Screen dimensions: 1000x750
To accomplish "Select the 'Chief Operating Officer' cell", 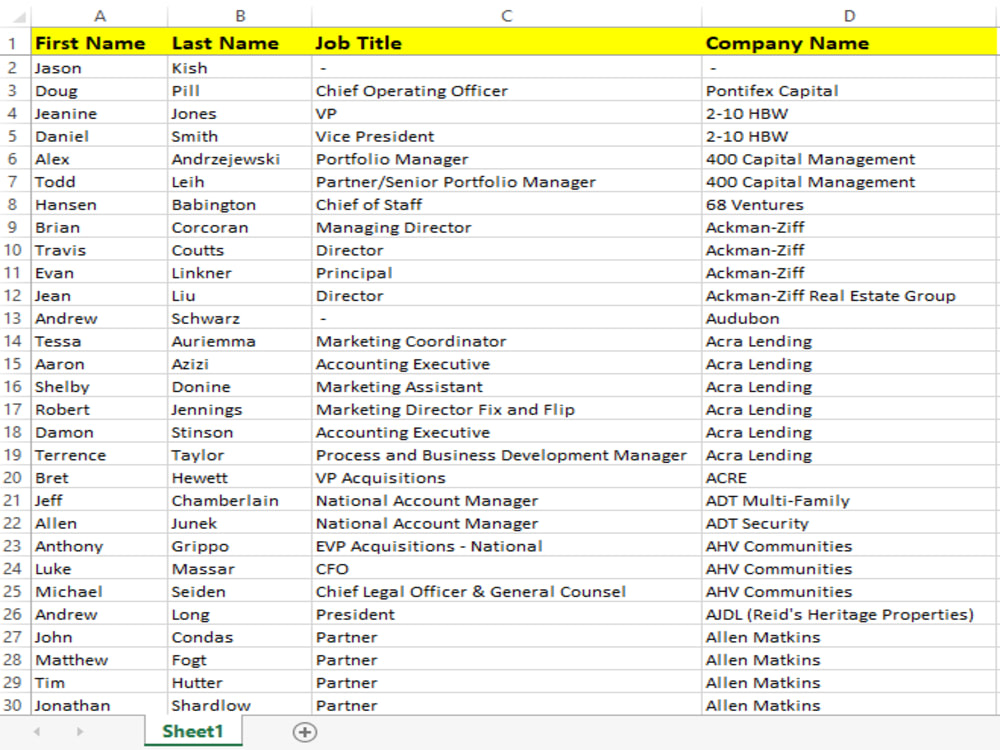I will (506, 91).
